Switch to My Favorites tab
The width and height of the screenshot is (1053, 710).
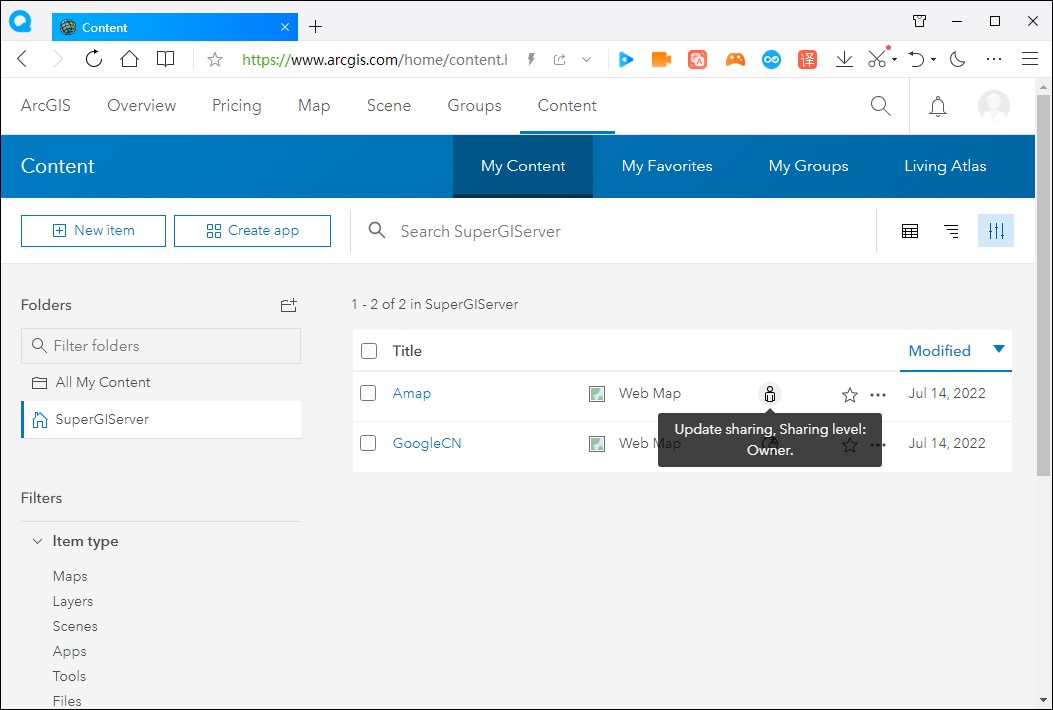(x=667, y=166)
